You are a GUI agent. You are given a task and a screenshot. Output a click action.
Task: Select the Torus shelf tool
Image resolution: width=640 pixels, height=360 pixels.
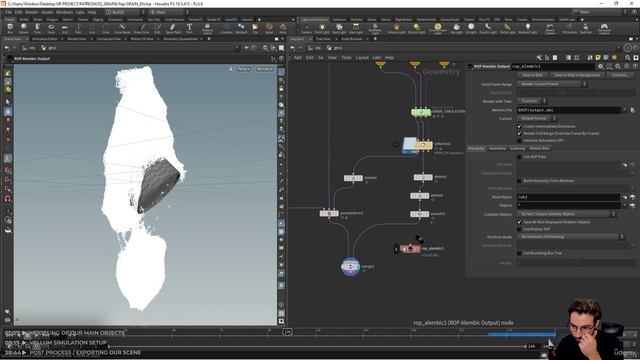coord(51,28)
